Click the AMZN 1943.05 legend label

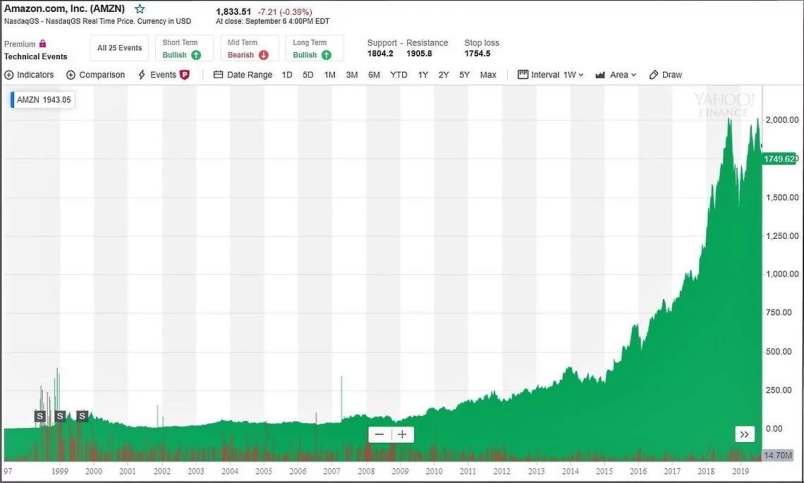coord(43,99)
